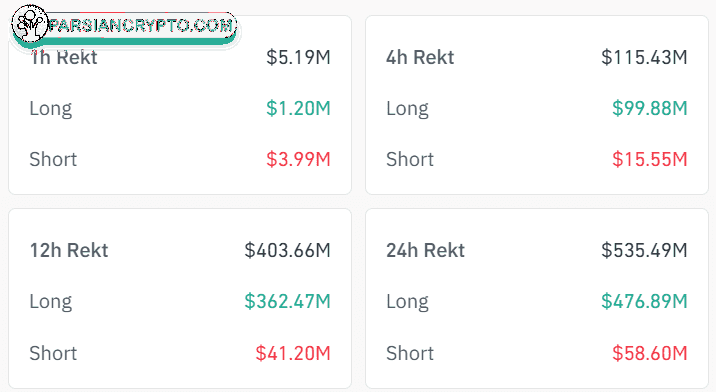
Task: Click the $403.66M 12h total value
Action: [x=287, y=250]
